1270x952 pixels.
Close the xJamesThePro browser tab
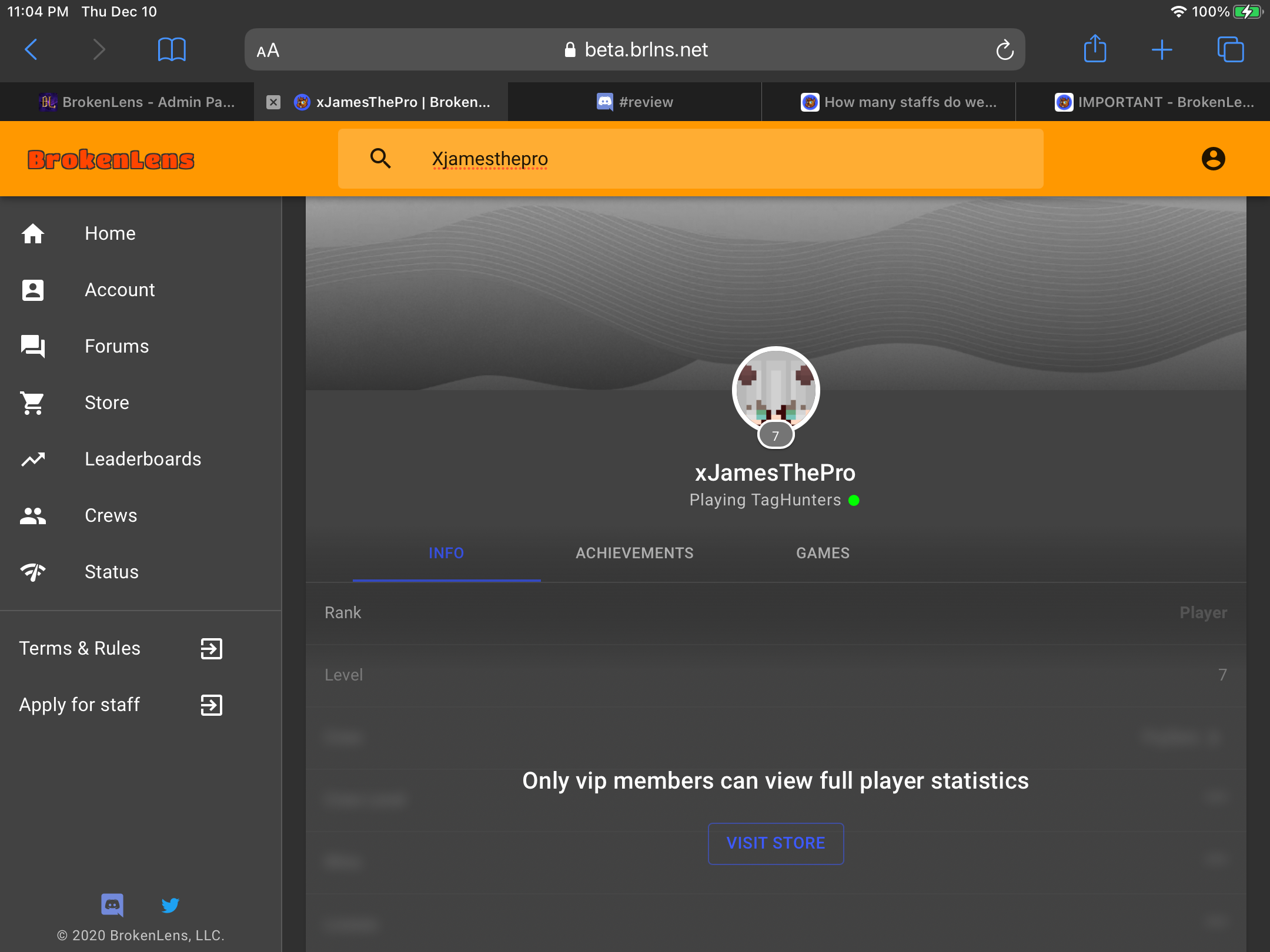[273, 102]
